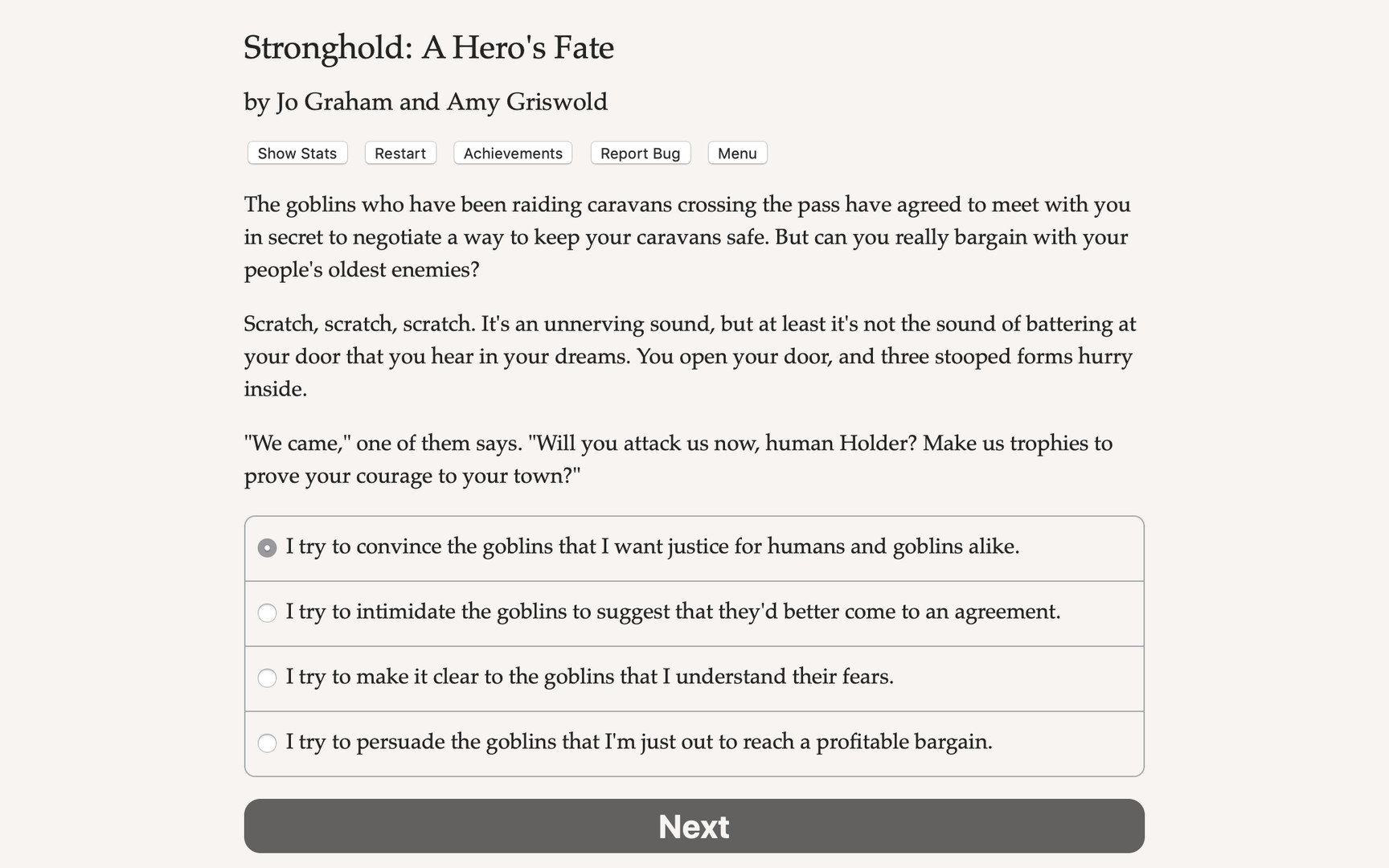Access Menu to adjust game settings
Screen dimensions: 1389x868
click(x=736, y=153)
